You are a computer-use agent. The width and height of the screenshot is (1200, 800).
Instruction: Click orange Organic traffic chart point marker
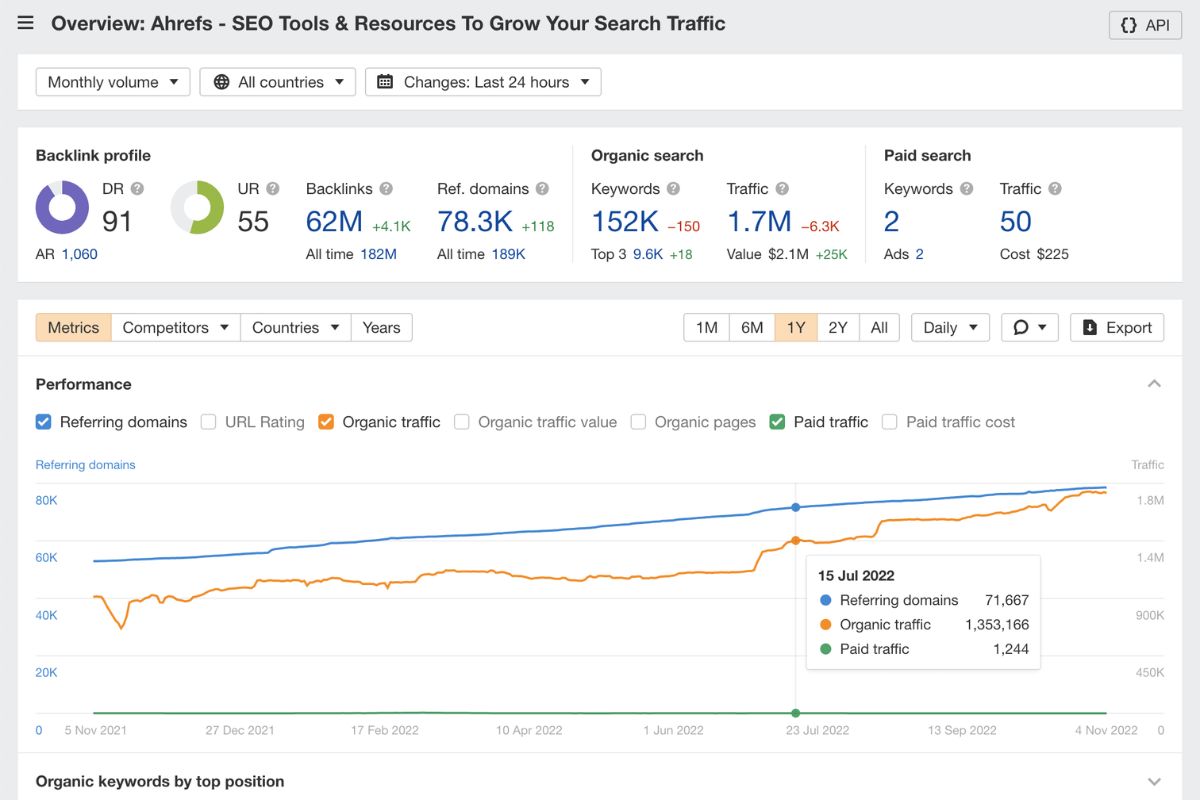pyautogui.click(x=796, y=540)
